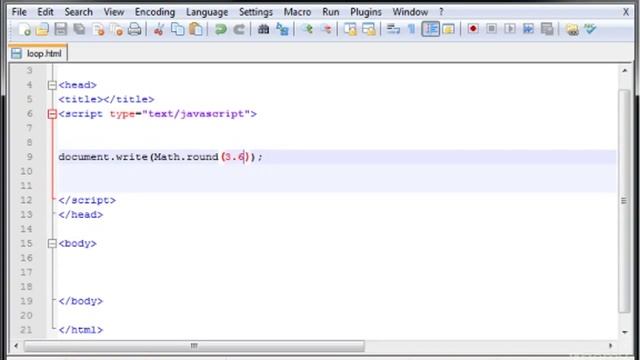Image resolution: width=640 pixels, height=360 pixels.
Task: Open the View menu
Action: pos(114,12)
